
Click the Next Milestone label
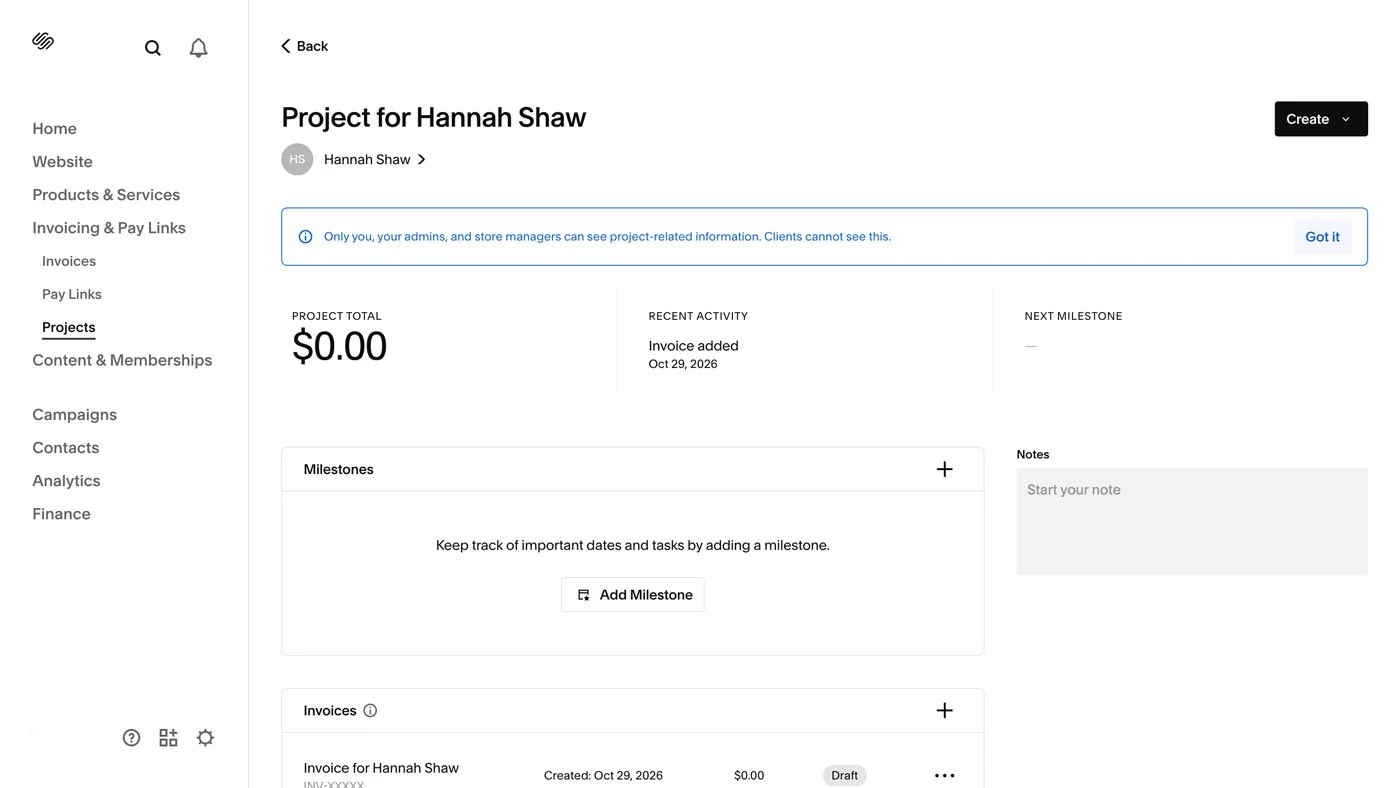[1073, 316]
